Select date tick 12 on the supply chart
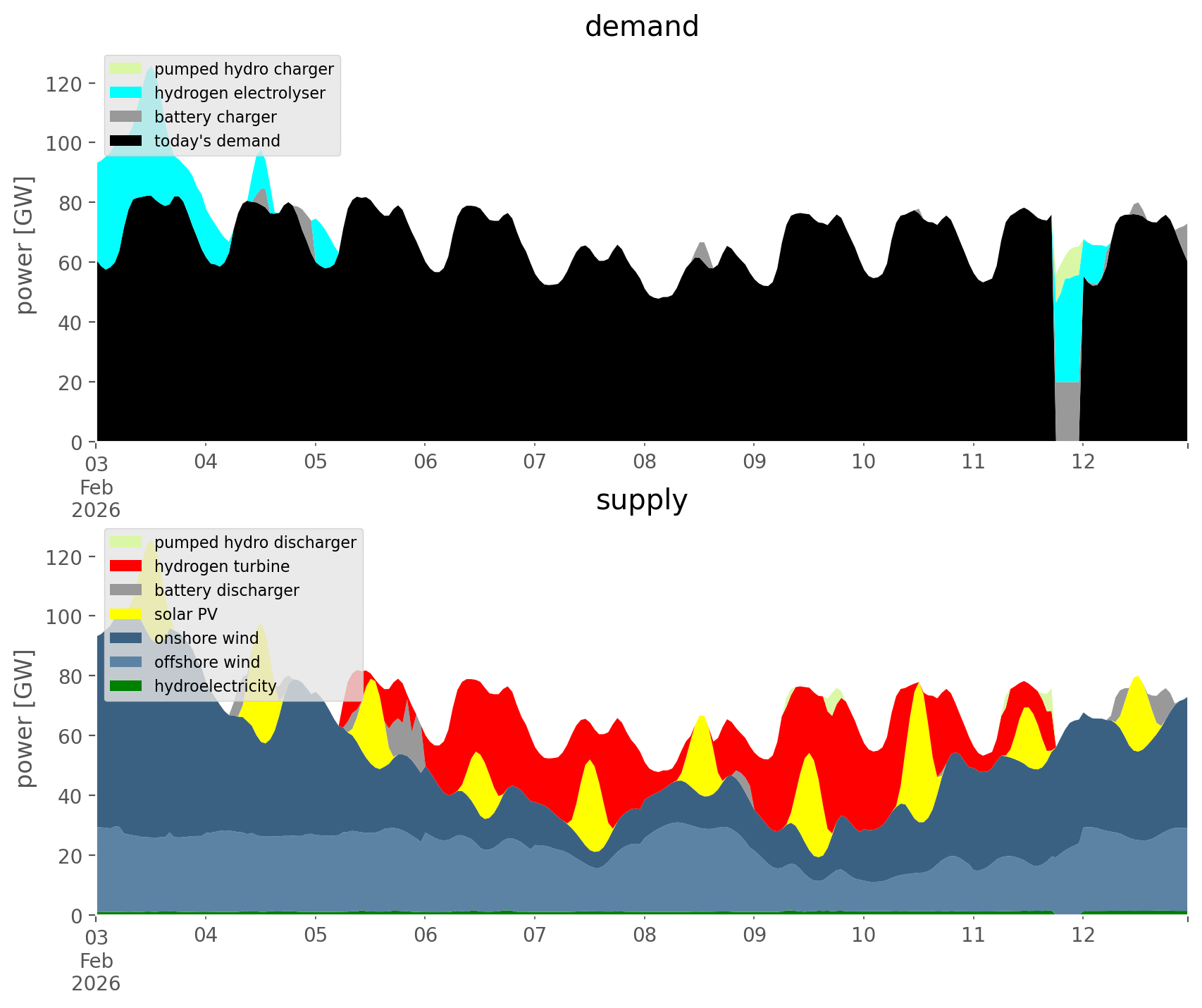1202x1008 pixels. (1083, 936)
